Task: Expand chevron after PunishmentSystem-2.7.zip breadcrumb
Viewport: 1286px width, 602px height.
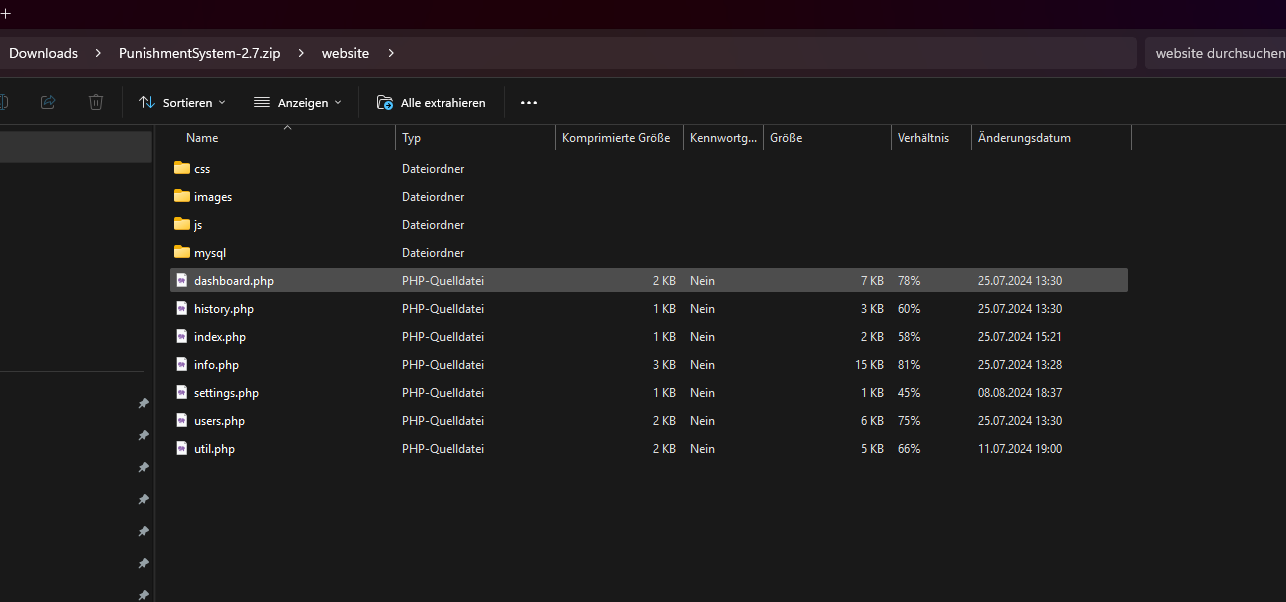Action: tap(301, 53)
